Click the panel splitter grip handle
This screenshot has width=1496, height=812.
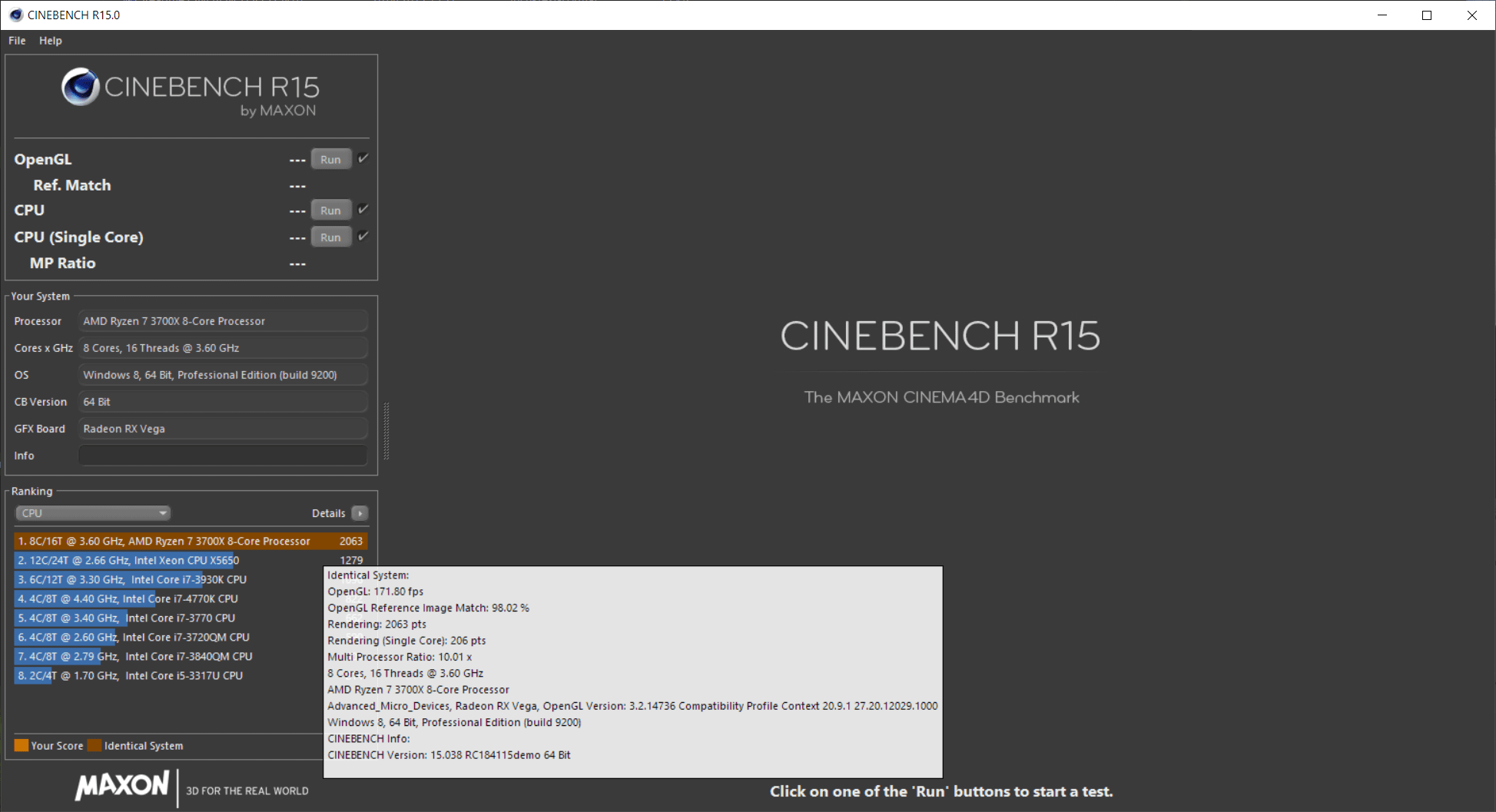click(x=386, y=431)
